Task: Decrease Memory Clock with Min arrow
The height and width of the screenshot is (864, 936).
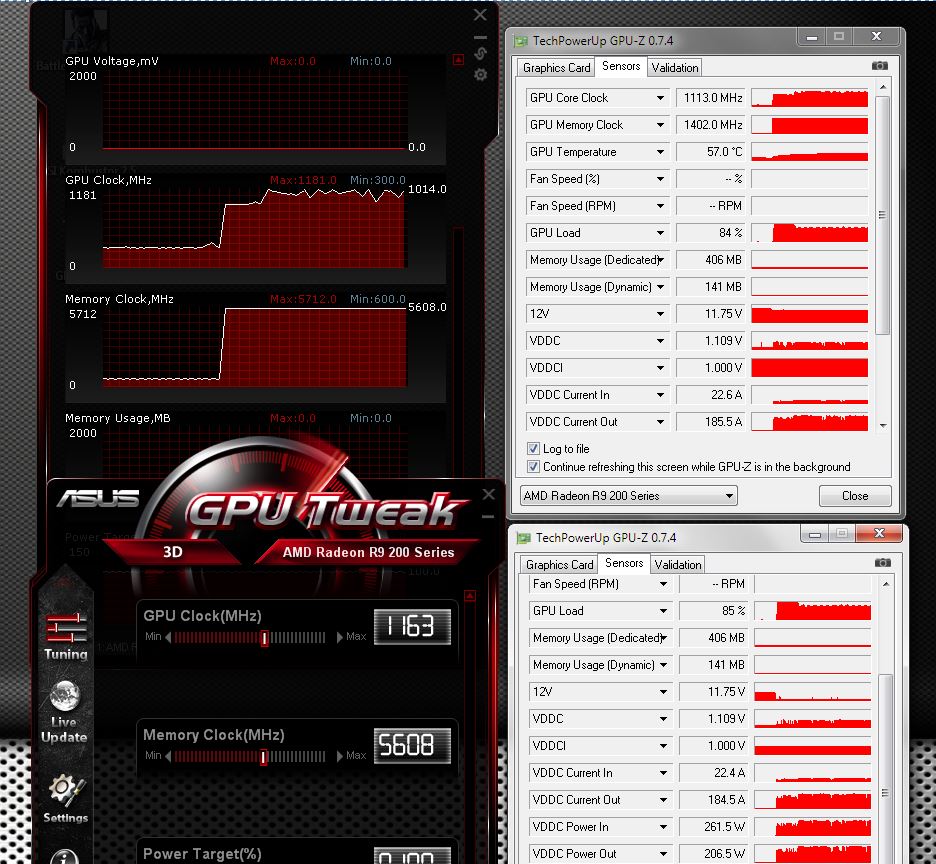Action: point(168,756)
